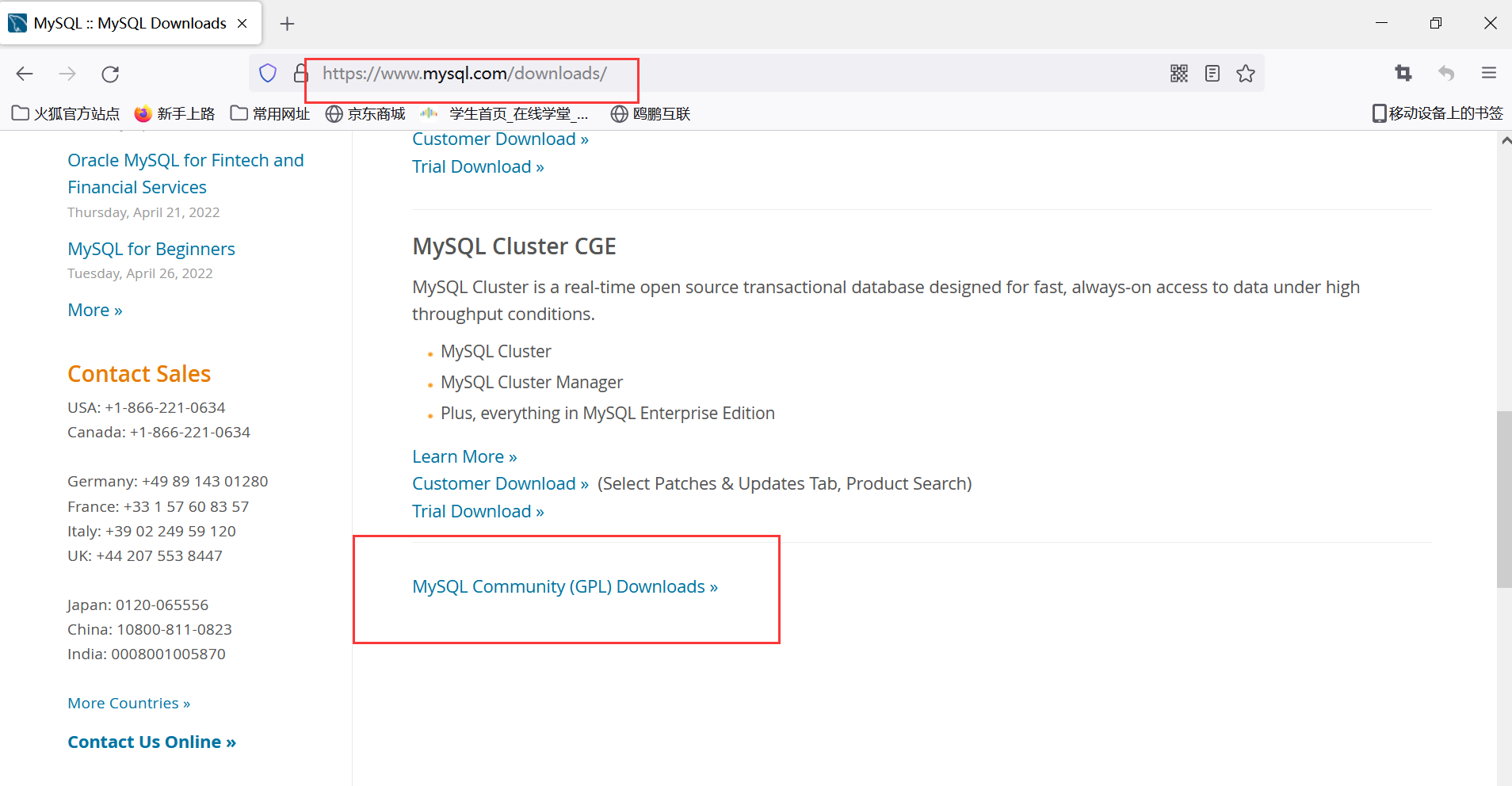Click Learn More » under MySQL Cluster CGE
This screenshot has height=786, width=1512.
(x=464, y=456)
